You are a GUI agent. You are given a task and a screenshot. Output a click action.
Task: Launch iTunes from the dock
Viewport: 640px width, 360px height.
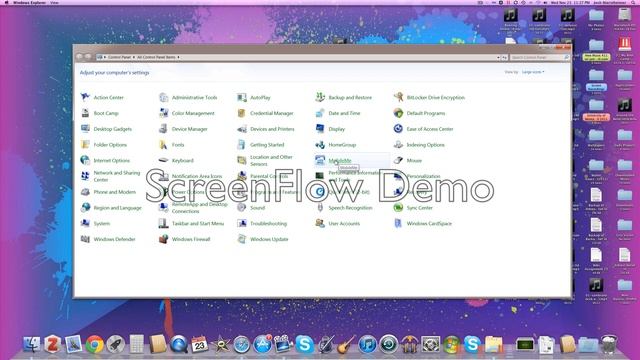(x=367, y=344)
